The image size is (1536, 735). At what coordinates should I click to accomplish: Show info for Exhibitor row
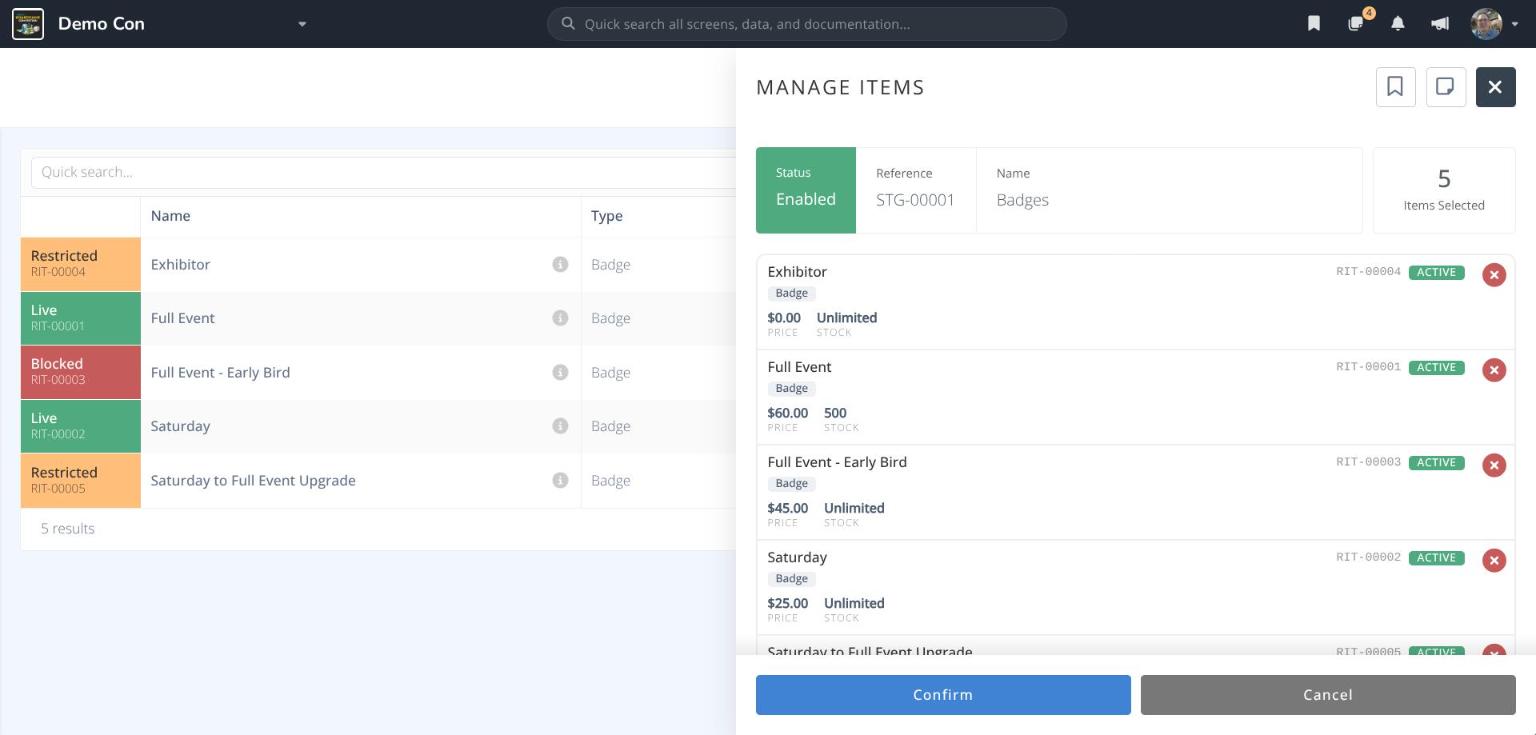click(x=560, y=264)
